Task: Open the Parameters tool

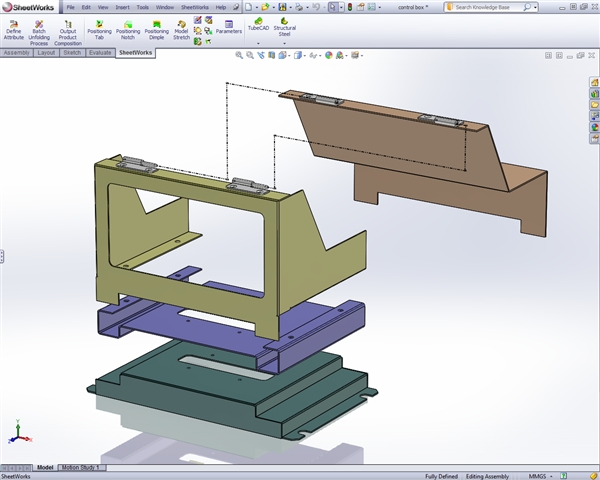Action: [x=229, y=26]
